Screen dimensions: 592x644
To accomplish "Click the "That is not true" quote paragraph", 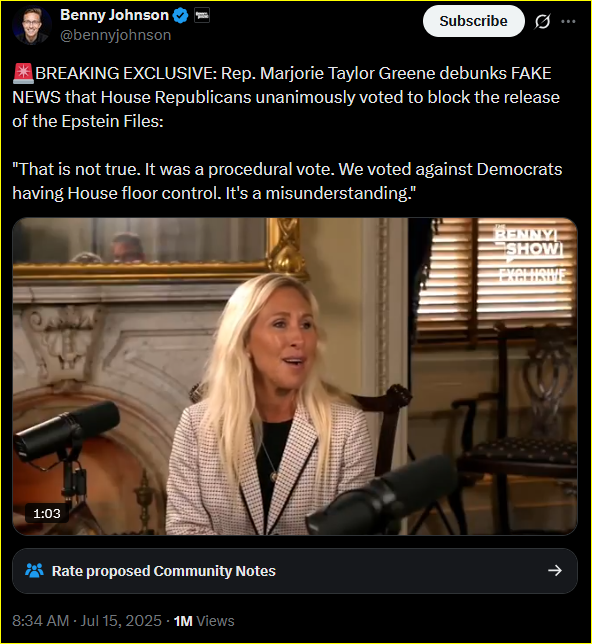I will click(287, 181).
